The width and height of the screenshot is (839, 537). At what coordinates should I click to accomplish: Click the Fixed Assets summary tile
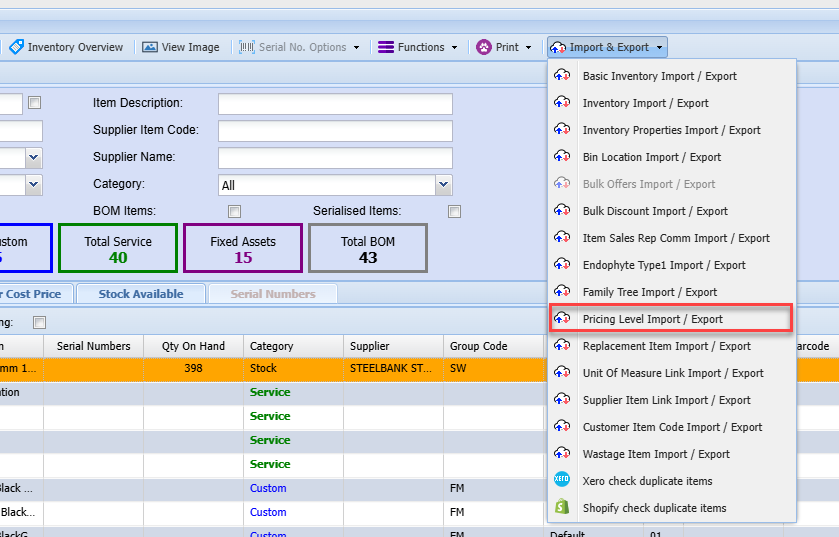(x=243, y=248)
